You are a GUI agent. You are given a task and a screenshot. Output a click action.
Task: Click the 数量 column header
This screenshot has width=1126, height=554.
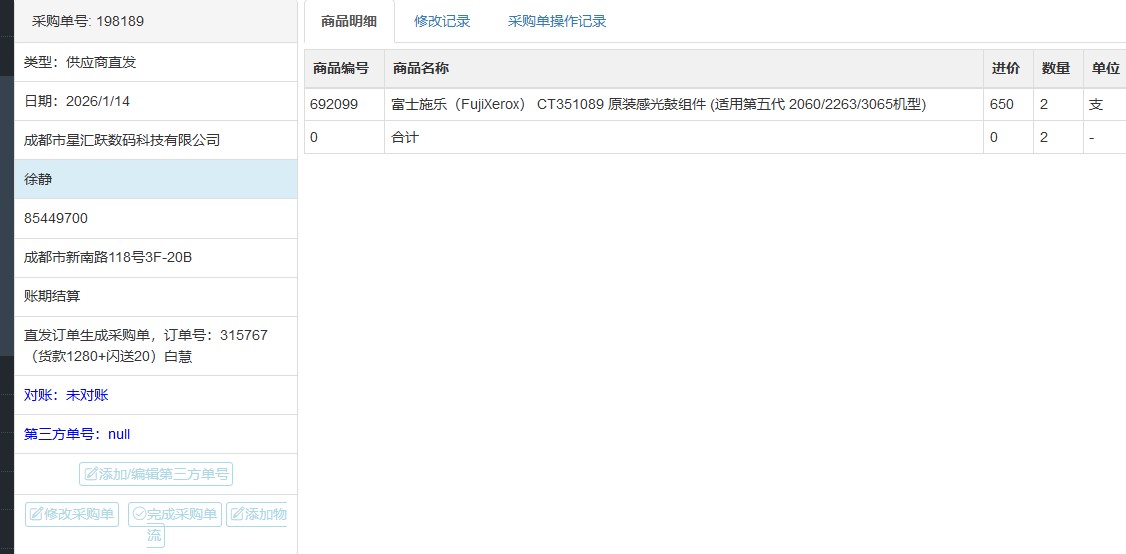1055,69
